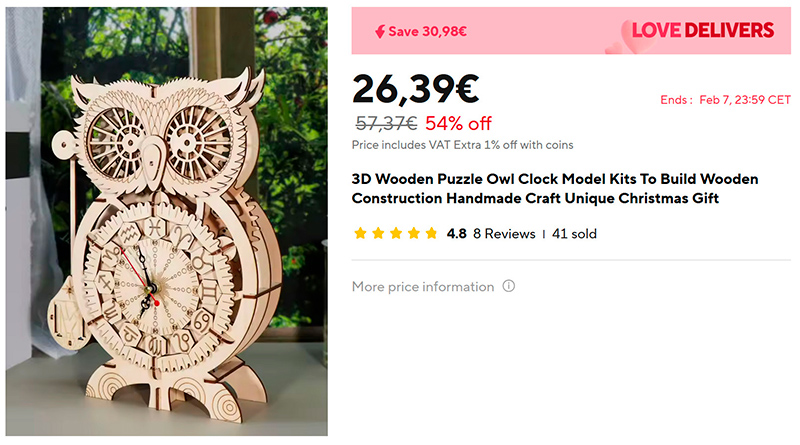Click the Ends Feb 7 deadline text
Viewport: 800px width, 445px height.
click(725, 100)
